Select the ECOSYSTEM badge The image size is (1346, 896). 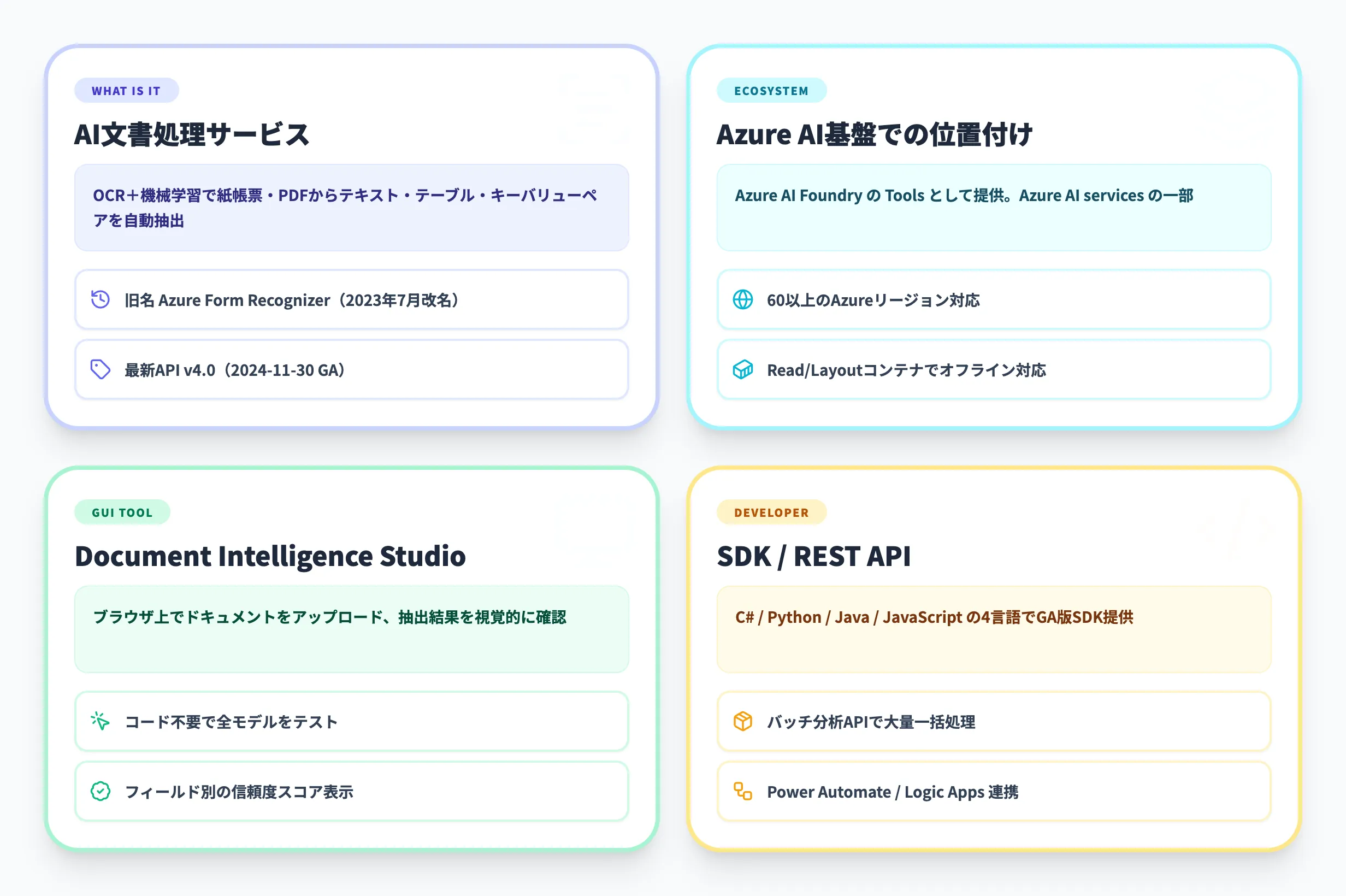pos(771,90)
